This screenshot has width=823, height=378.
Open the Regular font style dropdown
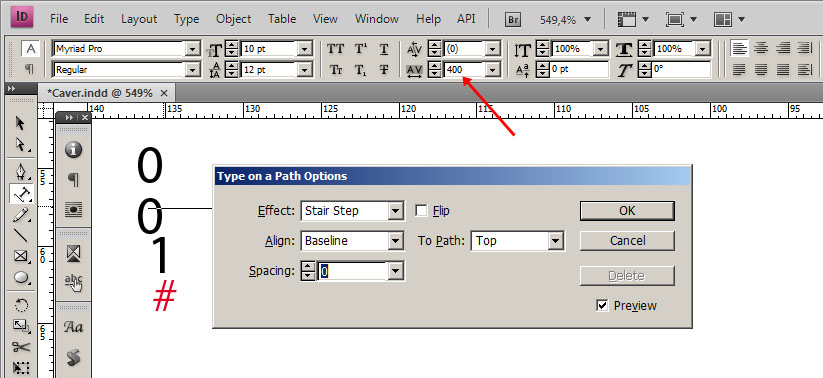point(193,69)
